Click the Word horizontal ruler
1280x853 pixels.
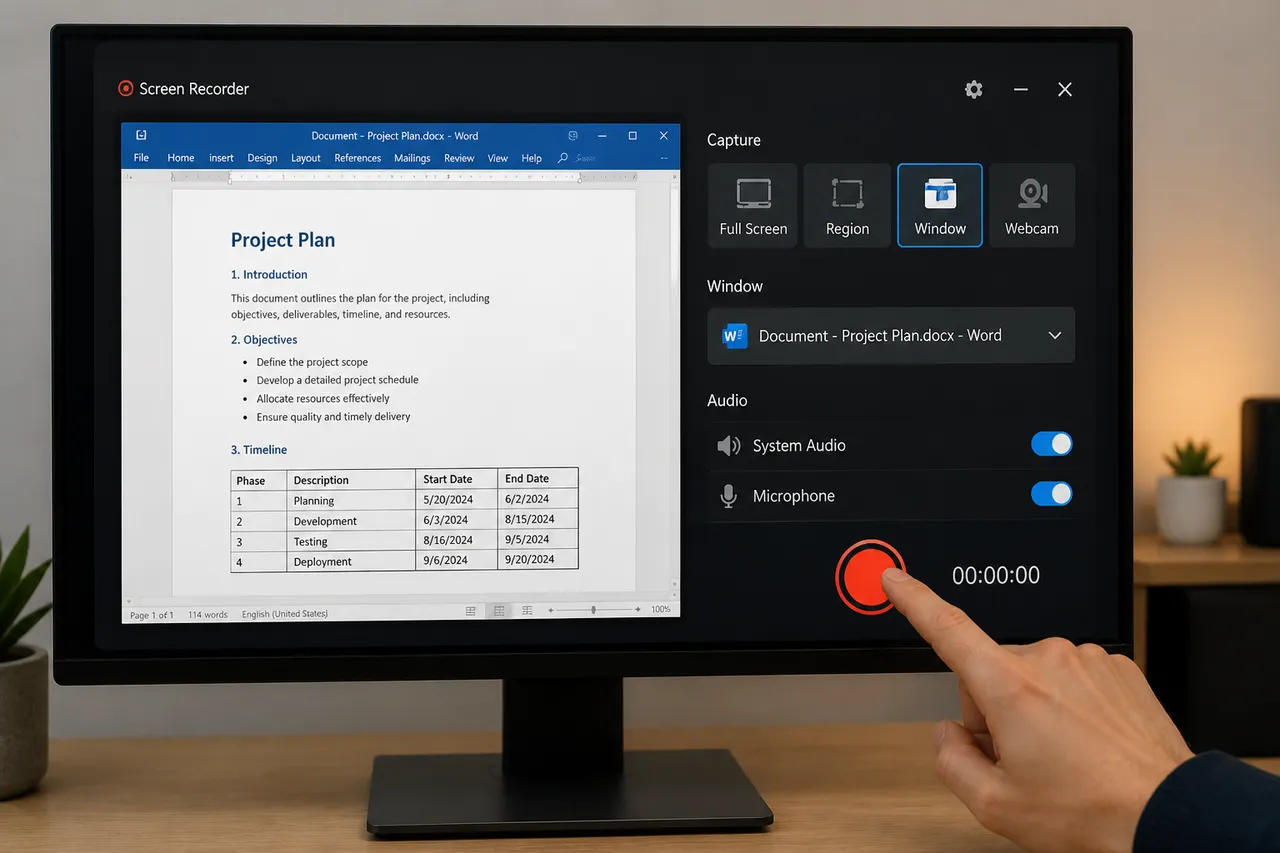point(404,177)
